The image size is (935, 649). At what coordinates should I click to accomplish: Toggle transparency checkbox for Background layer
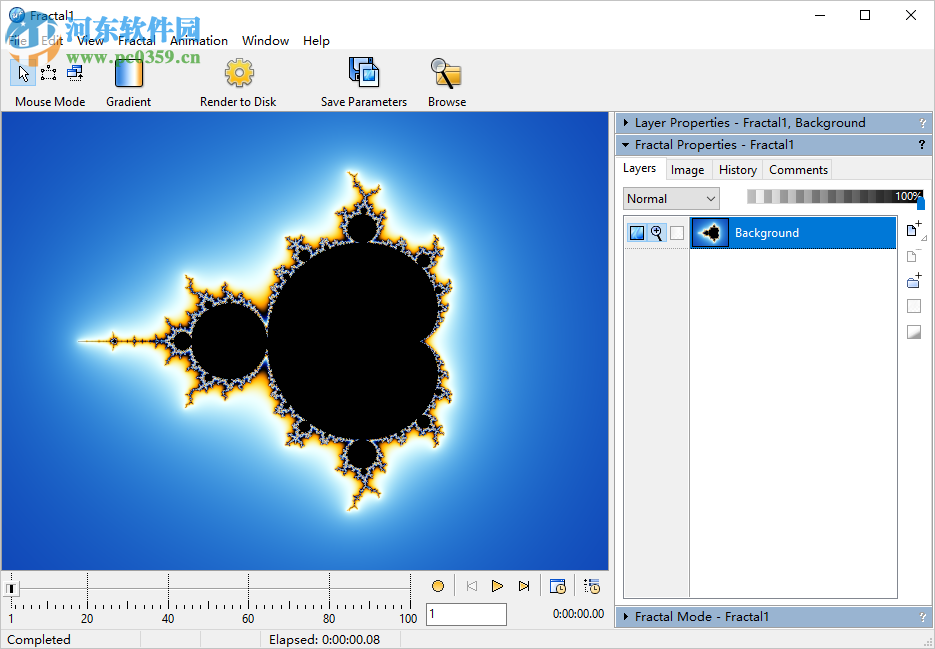click(677, 232)
